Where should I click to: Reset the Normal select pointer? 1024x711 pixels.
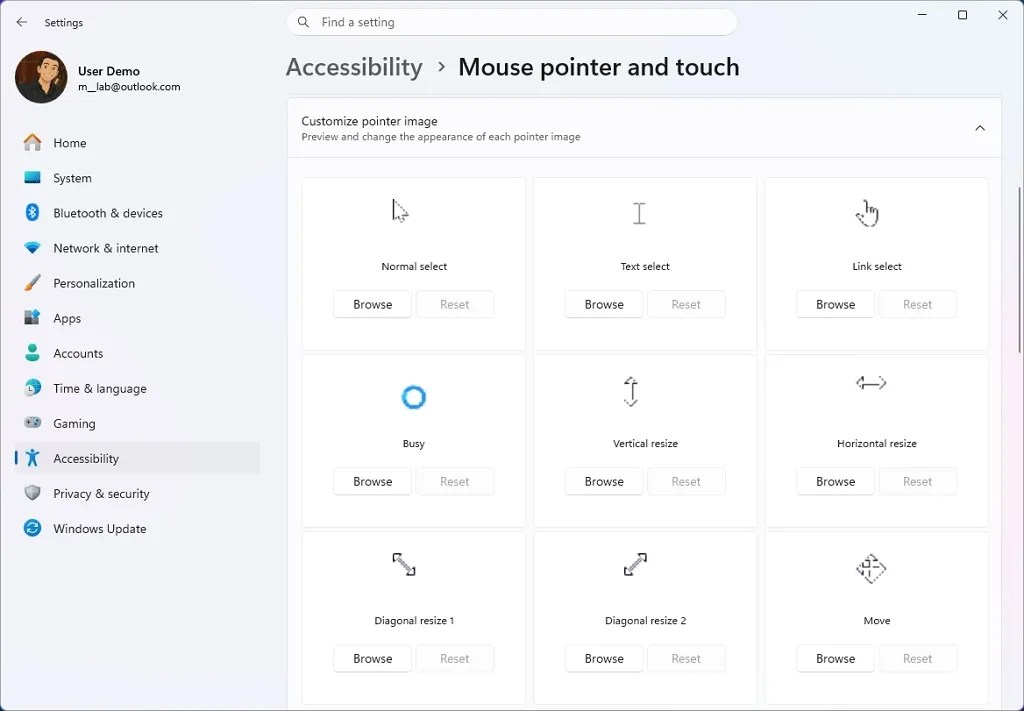455,304
